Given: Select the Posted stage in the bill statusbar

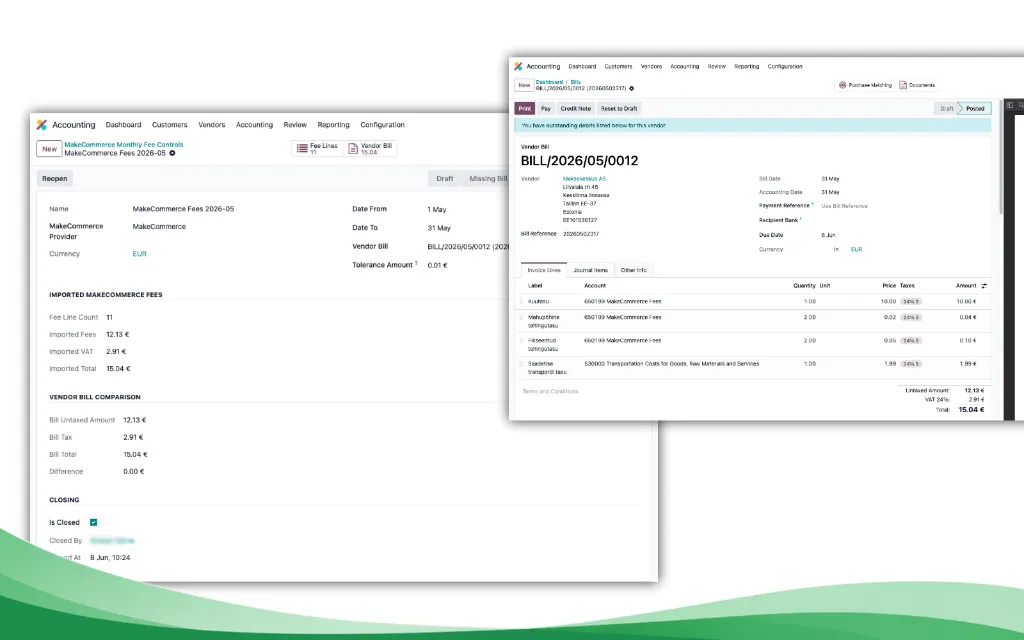Looking at the screenshot, I should point(975,108).
